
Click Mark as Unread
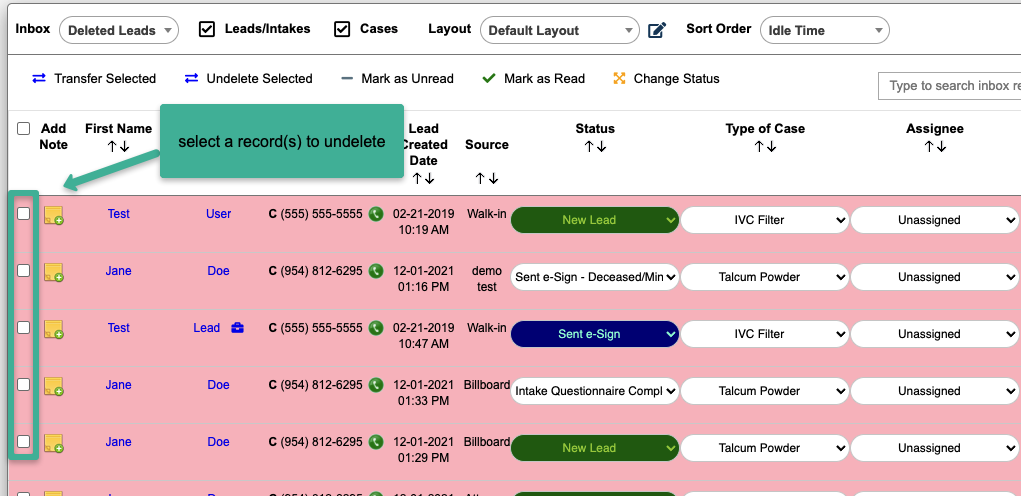pyautogui.click(x=398, y=79)
